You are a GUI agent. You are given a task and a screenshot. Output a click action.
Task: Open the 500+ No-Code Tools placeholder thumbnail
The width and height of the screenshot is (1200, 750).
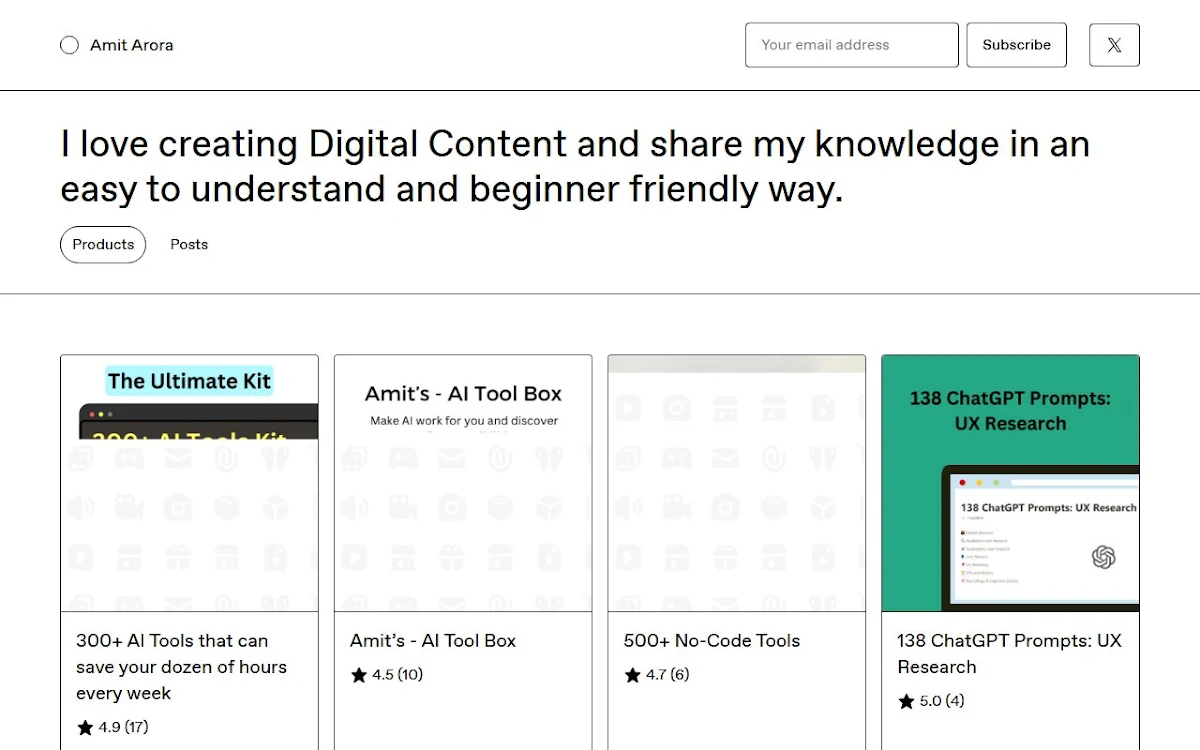coord(737,483)
